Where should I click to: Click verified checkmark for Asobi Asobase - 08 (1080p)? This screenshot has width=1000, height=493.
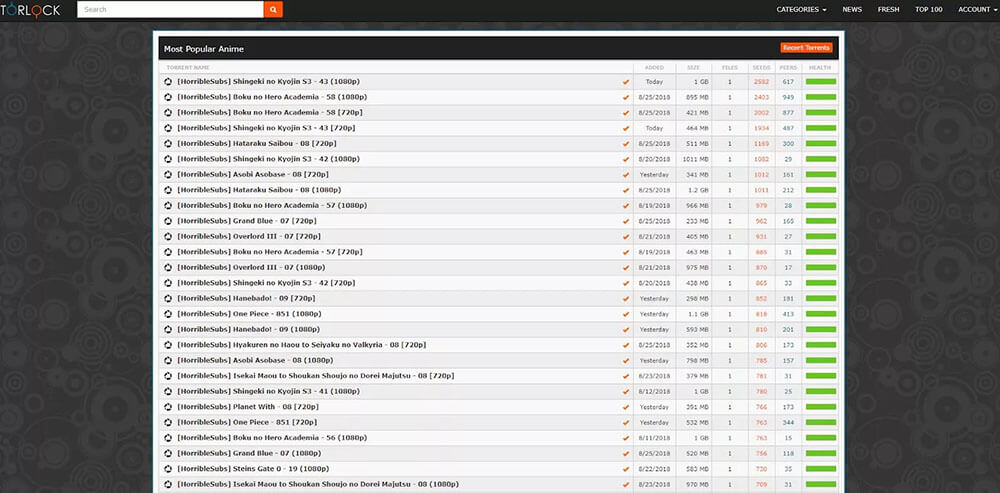tap(626, 360)
